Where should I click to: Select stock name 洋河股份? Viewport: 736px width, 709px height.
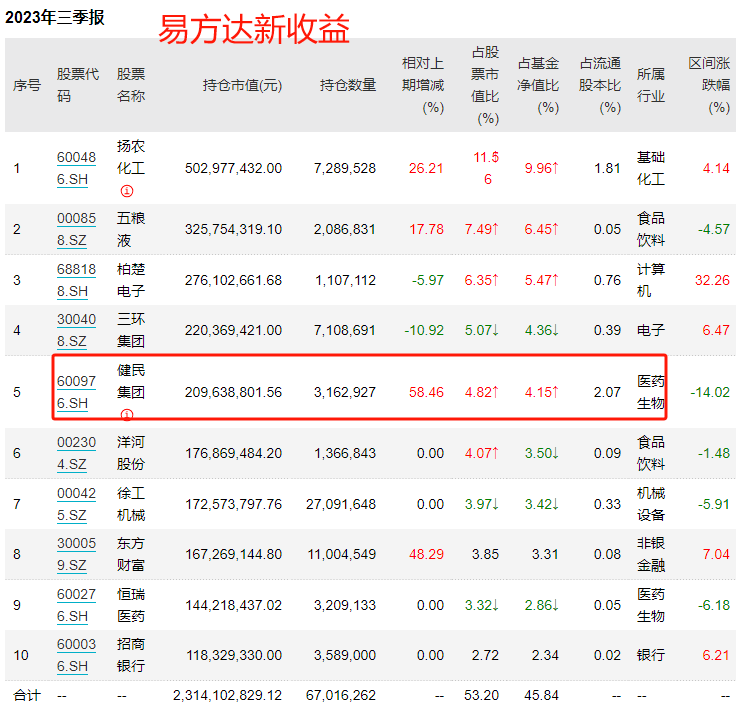pyautogui.click(x=130, y=454)
